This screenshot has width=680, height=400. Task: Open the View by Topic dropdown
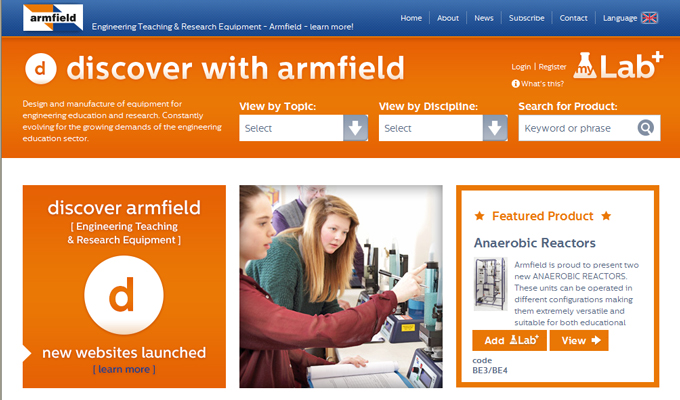304,128
